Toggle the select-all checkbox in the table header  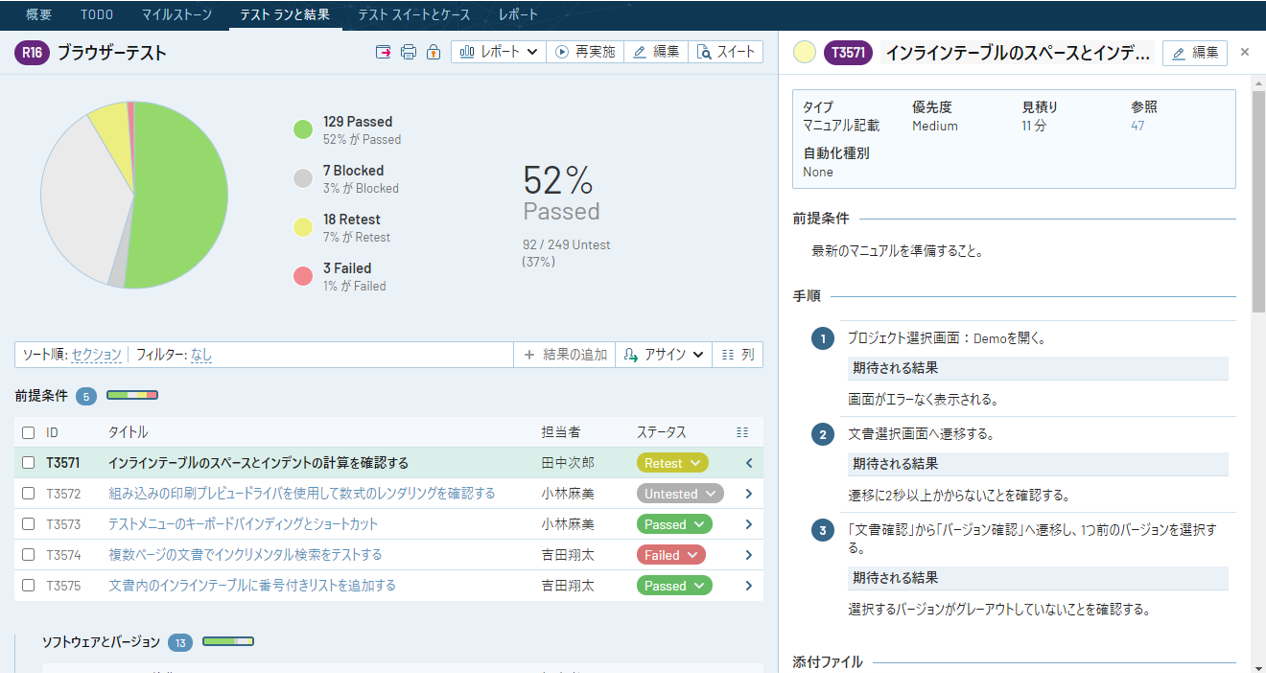(28, 433)
